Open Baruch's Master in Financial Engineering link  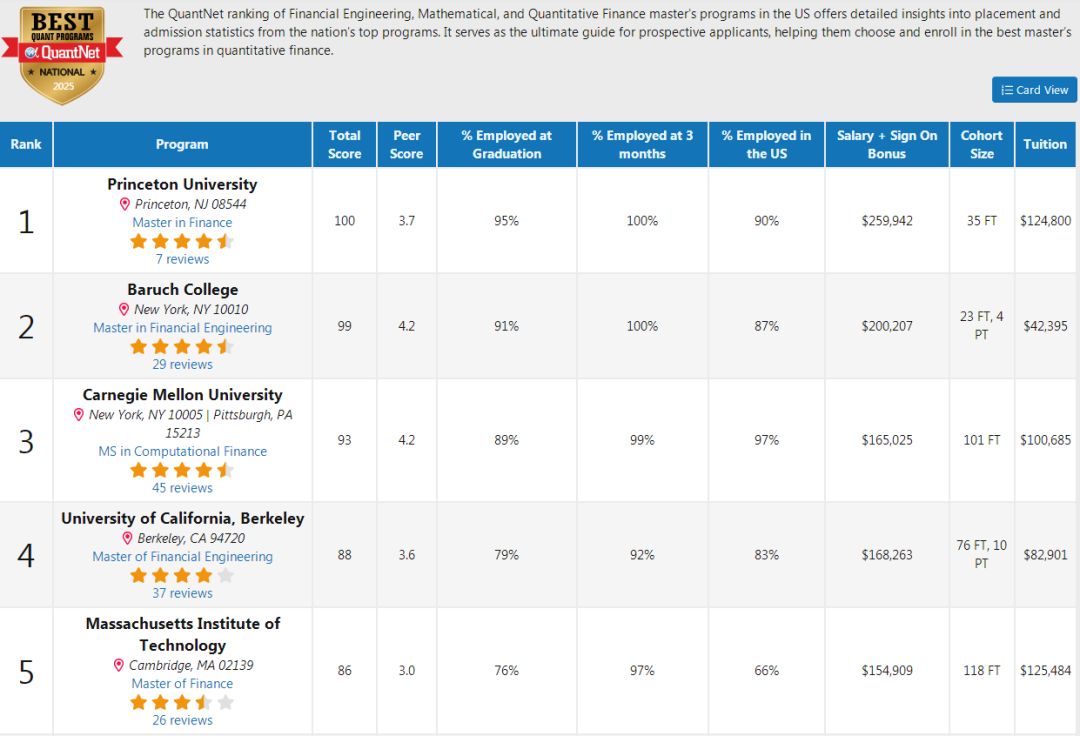pos(182,328)
